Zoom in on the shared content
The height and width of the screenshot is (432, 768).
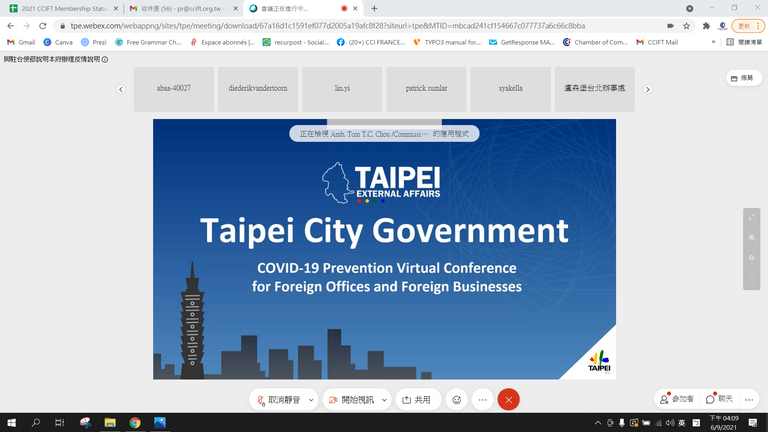(x=751, y=237)
